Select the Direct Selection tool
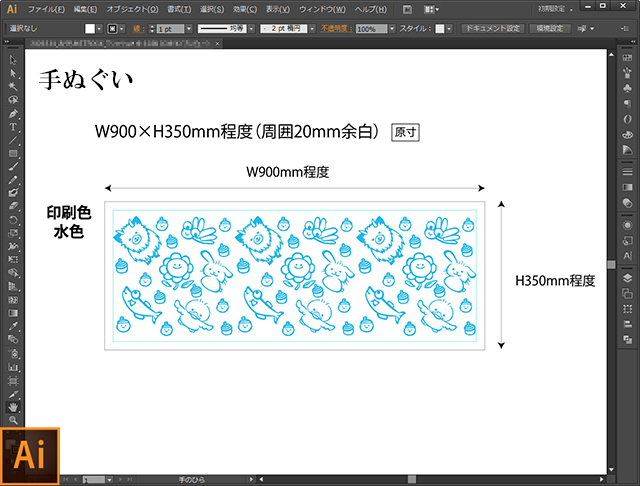The width and height of the screenshot is (640, 486). coord(13,73)
